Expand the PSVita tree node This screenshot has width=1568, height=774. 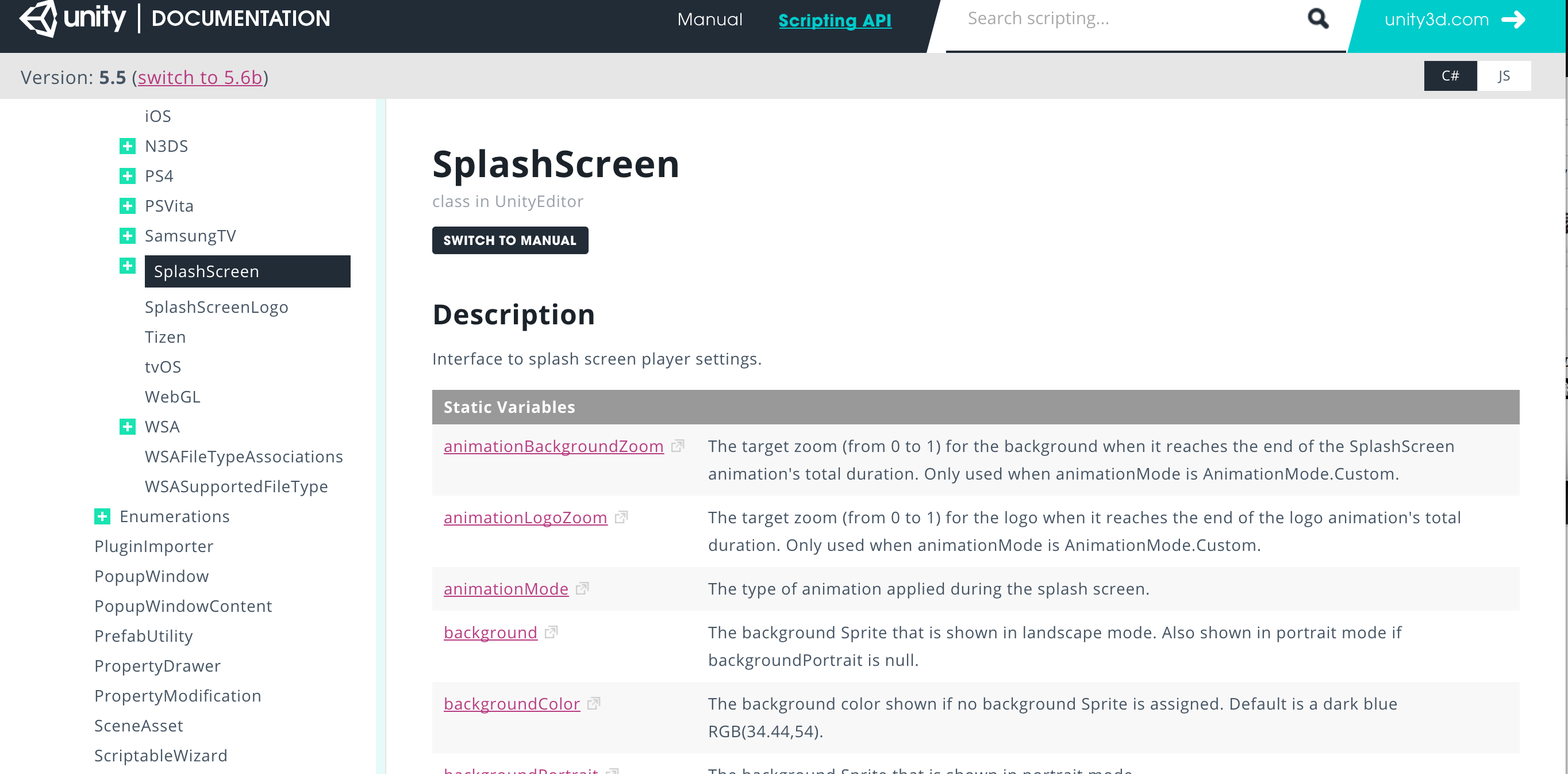coord(127,206)
